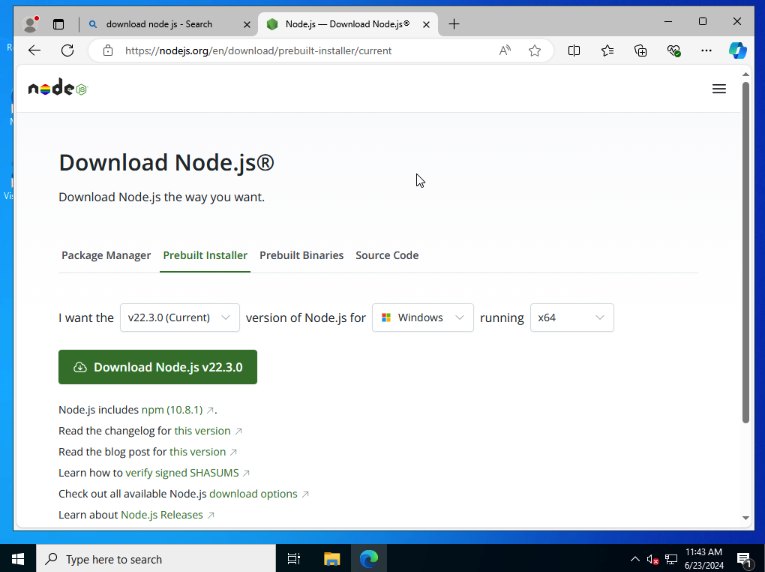Expand the Windows platform dropdown
Viewport: 765px width, 572px height.
pyautogui.click(x=423, y=317)
